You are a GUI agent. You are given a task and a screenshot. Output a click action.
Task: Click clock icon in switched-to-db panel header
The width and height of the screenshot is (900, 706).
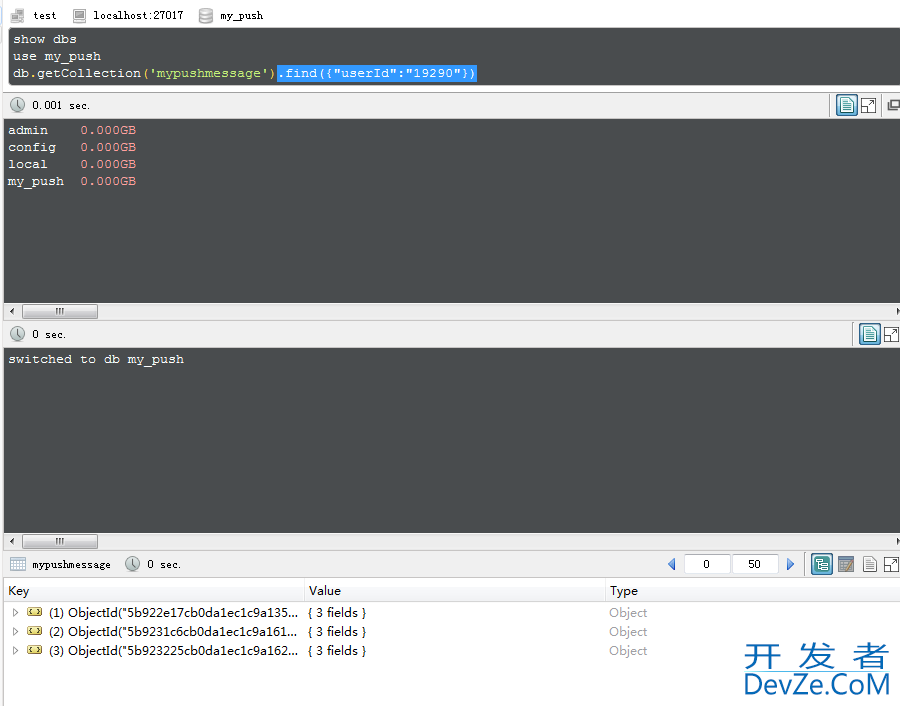click(x=18, y=334)
